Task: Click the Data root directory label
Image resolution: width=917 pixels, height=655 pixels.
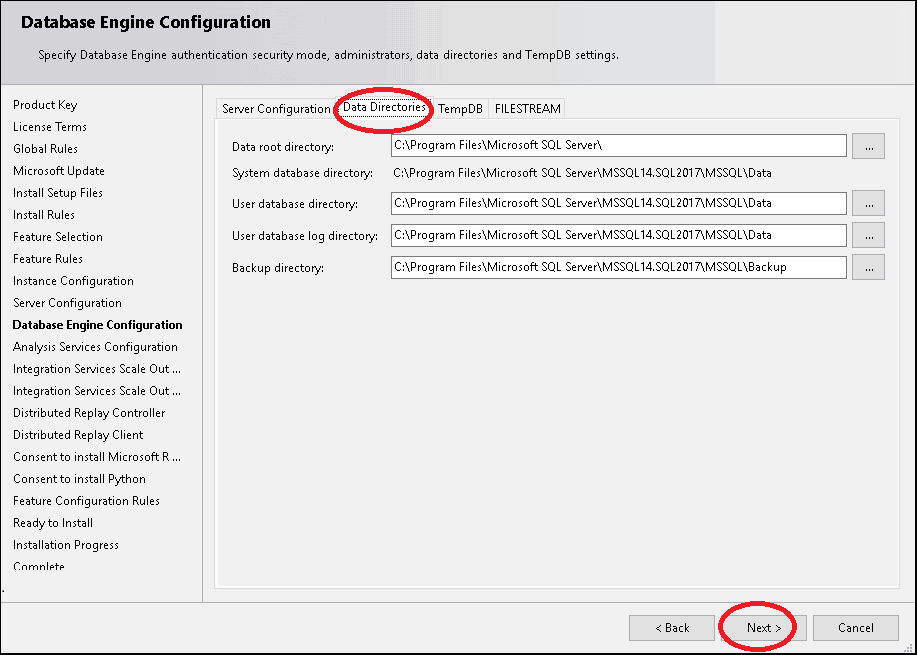Action: pos(282,147)
